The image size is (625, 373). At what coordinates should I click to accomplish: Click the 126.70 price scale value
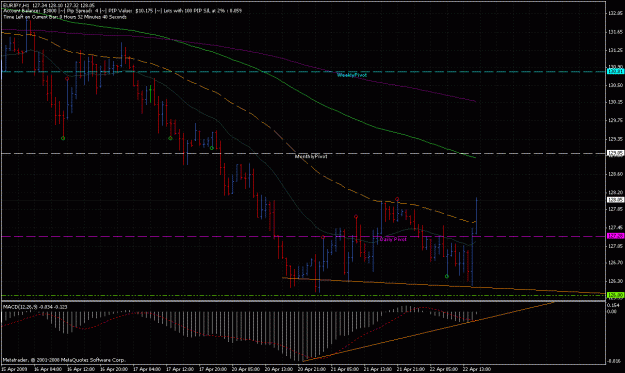point(616,263)
